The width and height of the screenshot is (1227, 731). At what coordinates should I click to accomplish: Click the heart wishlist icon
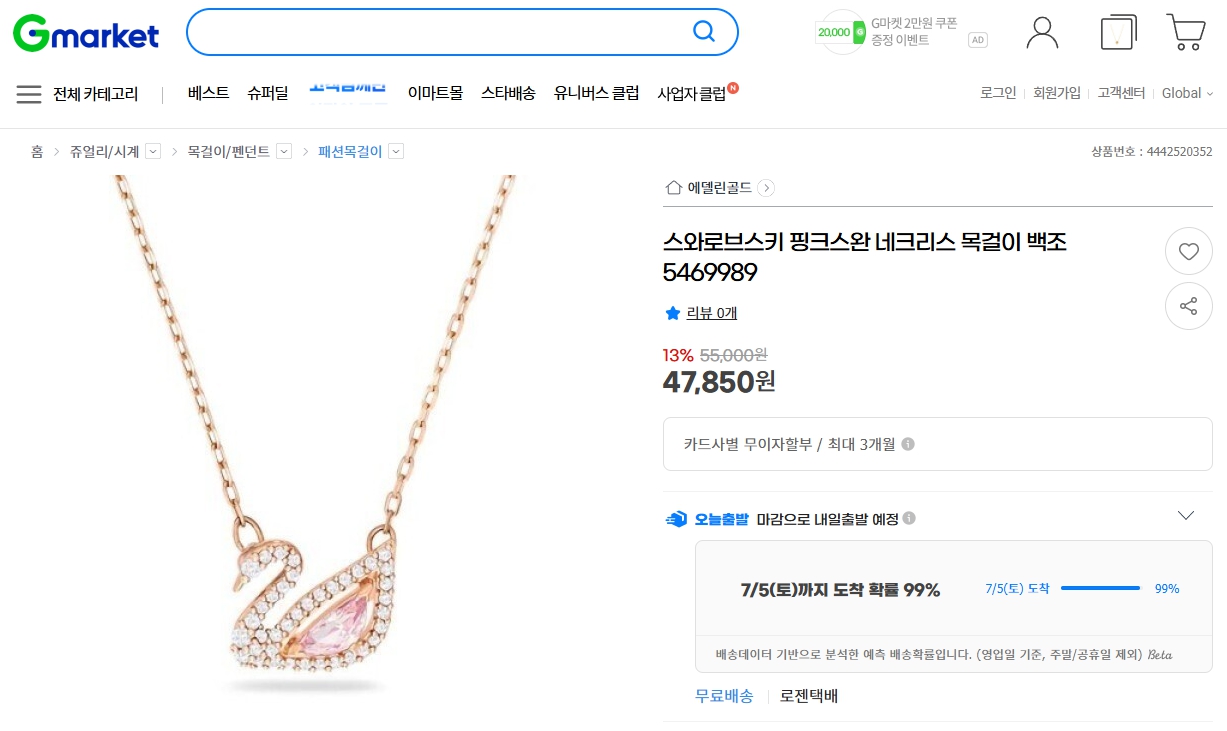click(x=1188, y=252)
